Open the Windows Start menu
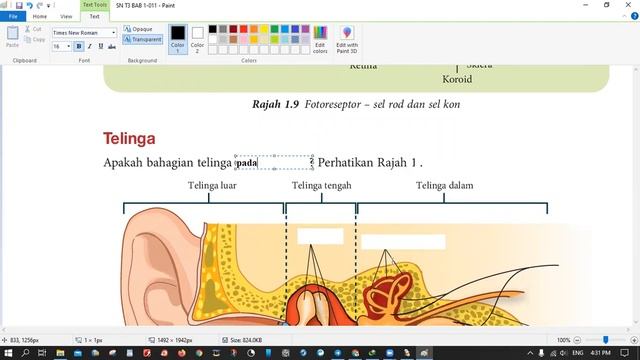640x360 pixels. click(x=8, y=353)
